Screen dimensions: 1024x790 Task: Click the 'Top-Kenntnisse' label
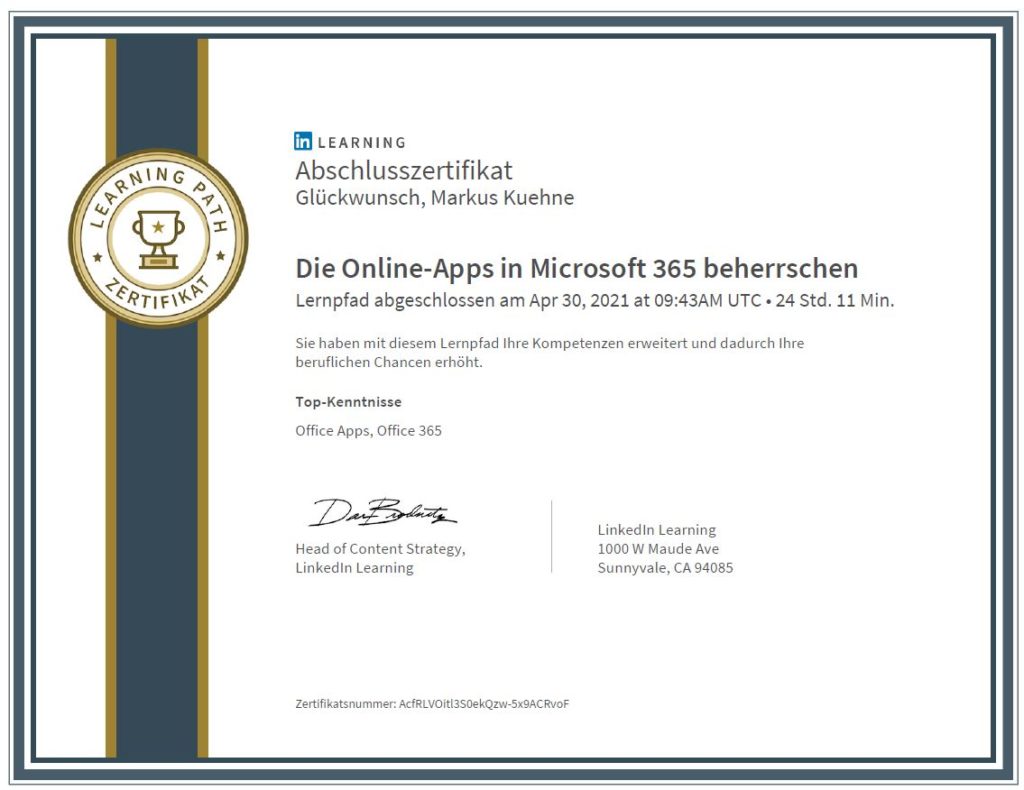[x=348, y=402]
